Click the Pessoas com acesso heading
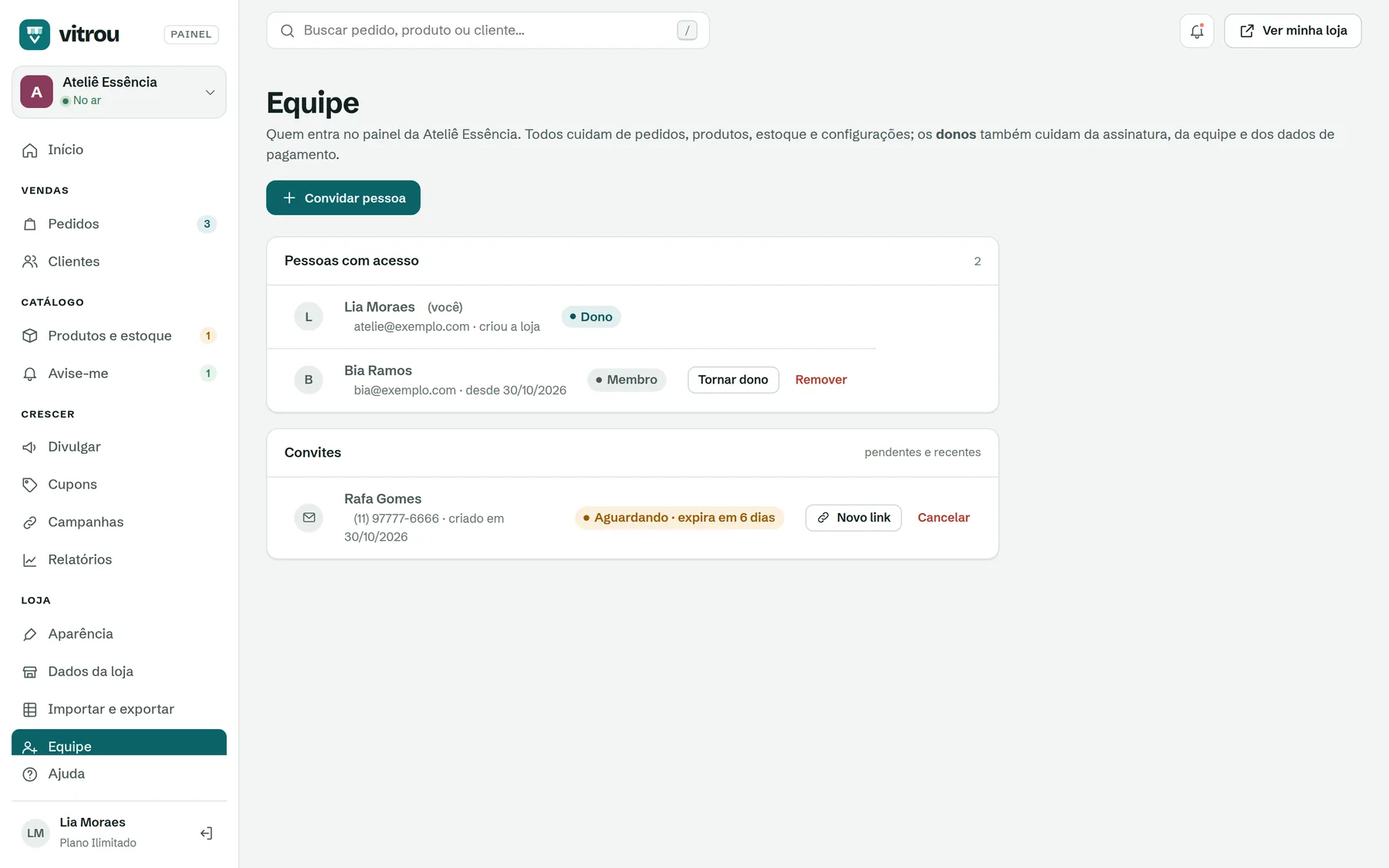Viewport: 1389px width, 868px height. click(352, 261)
